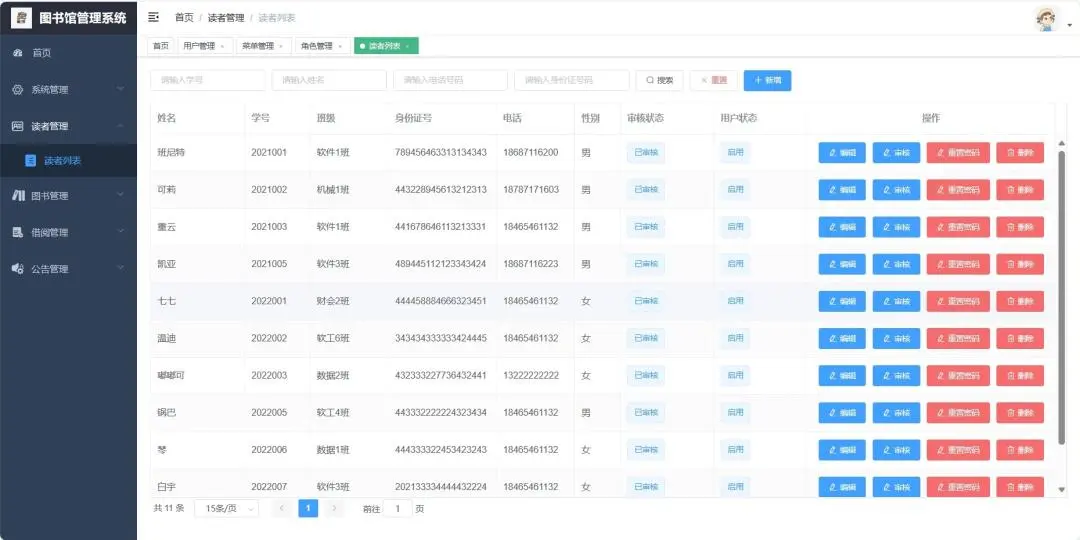This screenshot has width=1080, height=540.
Task: Click the 学号 search input field
Action: [207, 81]
